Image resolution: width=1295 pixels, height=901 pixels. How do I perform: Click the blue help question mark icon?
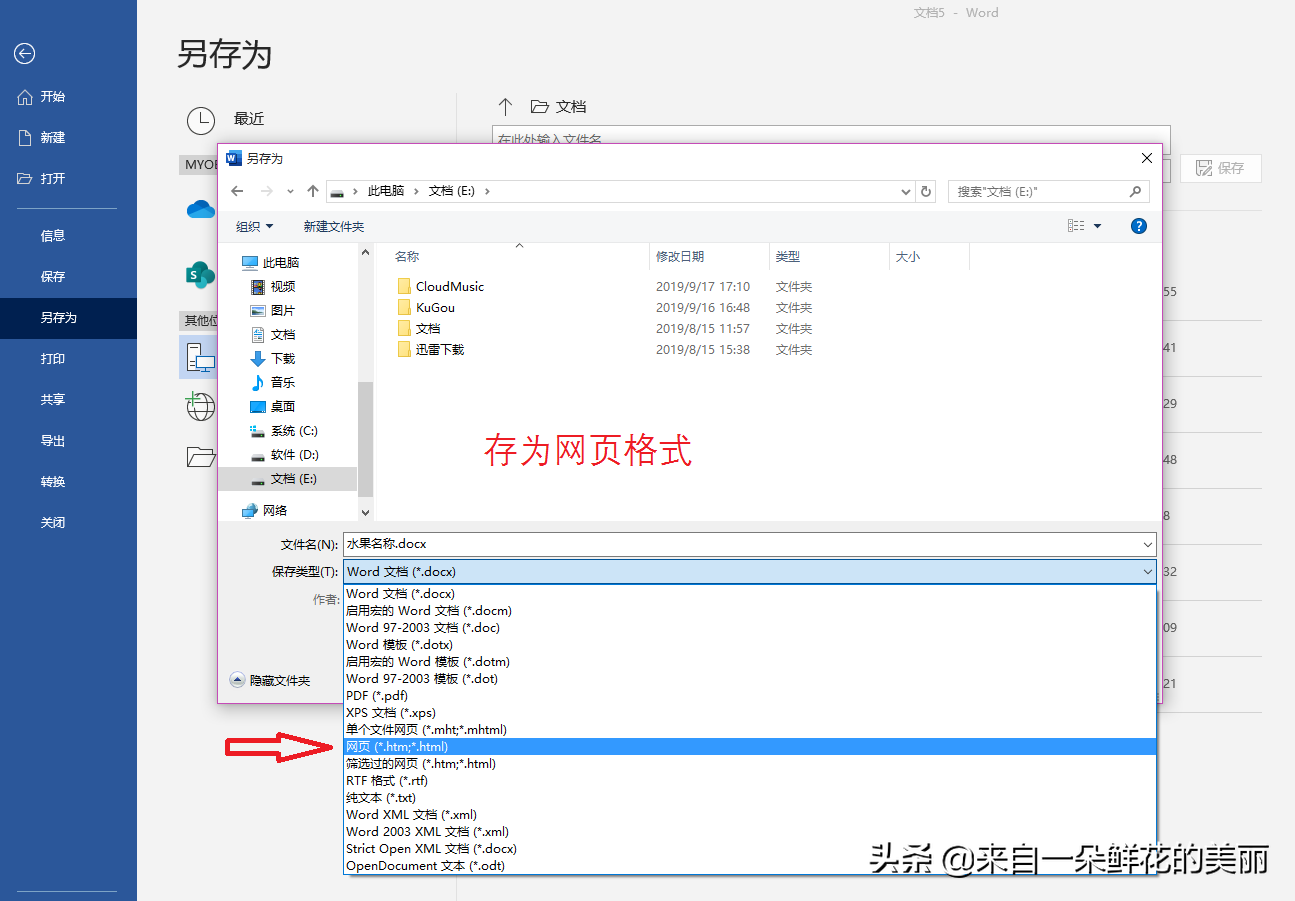point(1138,226)
